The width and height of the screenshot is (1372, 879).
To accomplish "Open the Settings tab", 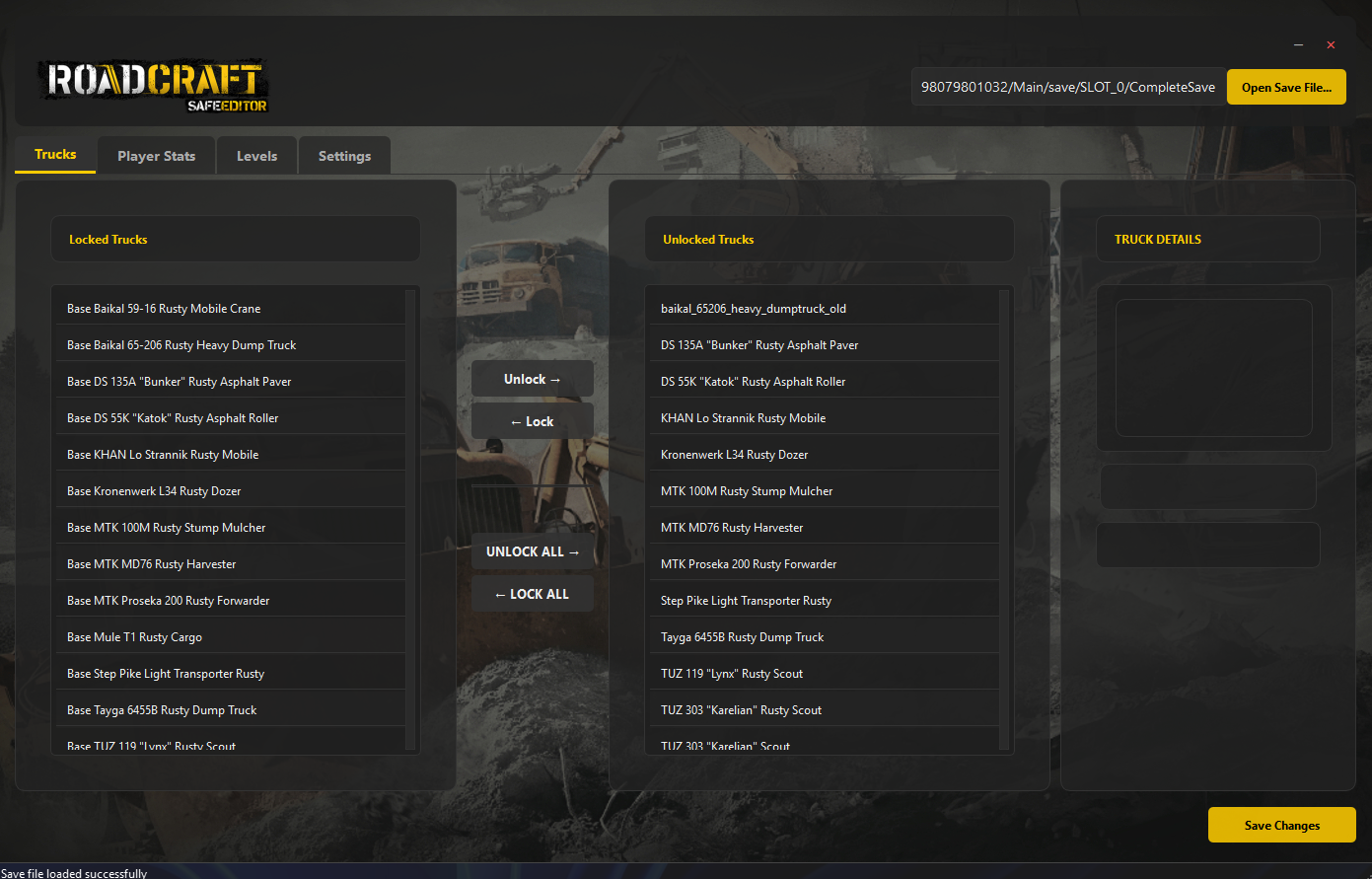I will pos(344,156).
